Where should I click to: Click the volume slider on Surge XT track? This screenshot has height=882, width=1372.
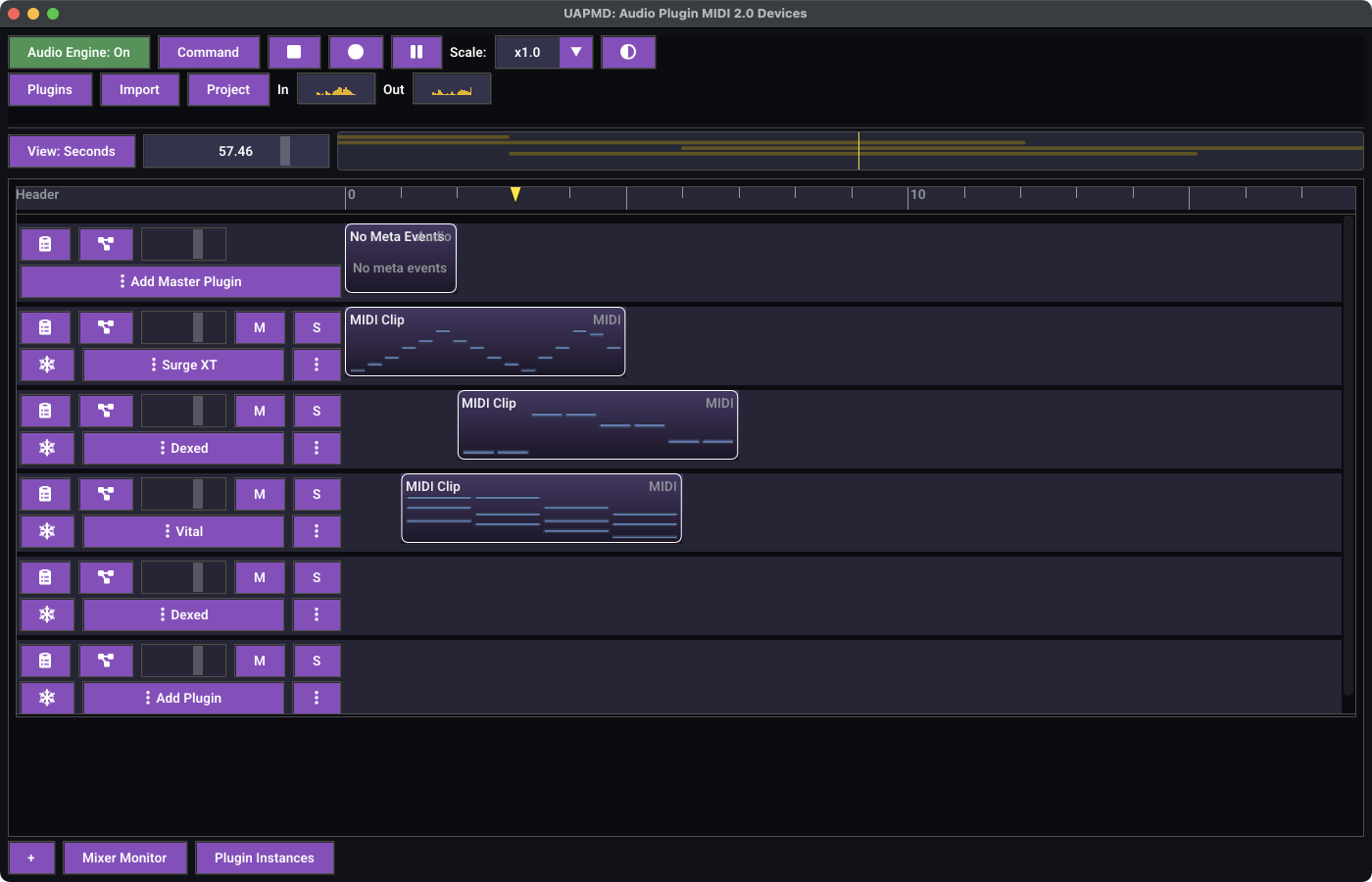[x=183, y=327]
